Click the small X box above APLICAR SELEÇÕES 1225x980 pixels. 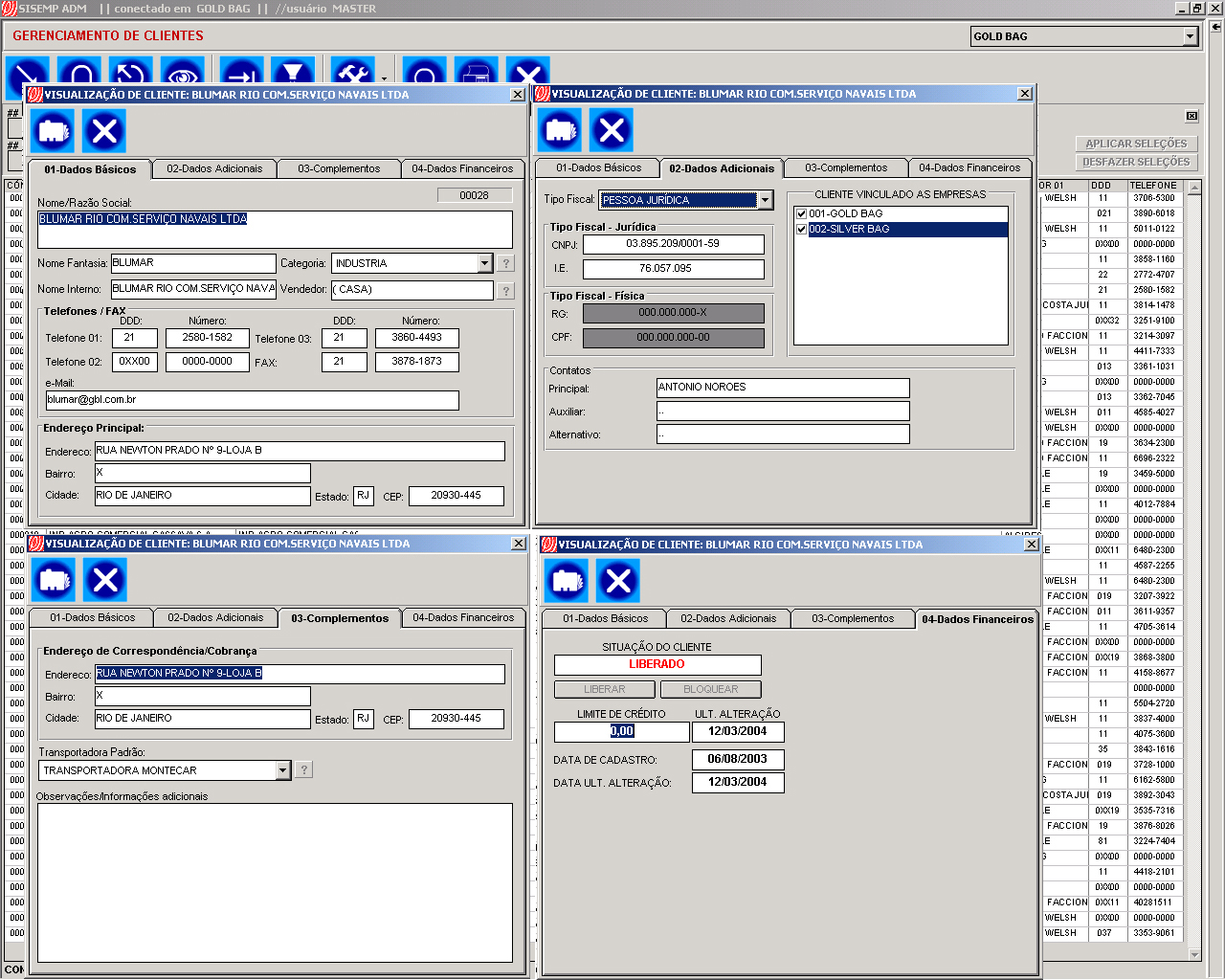(1192, 116)
